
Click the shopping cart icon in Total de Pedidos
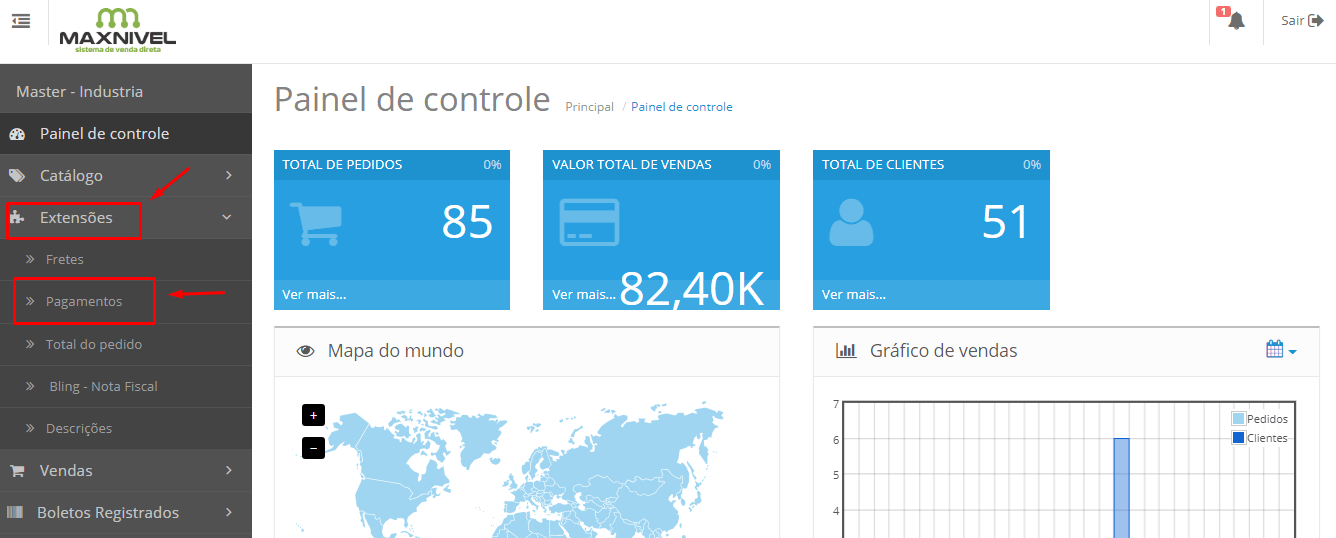pyautogui.click(x=315, y=223)
